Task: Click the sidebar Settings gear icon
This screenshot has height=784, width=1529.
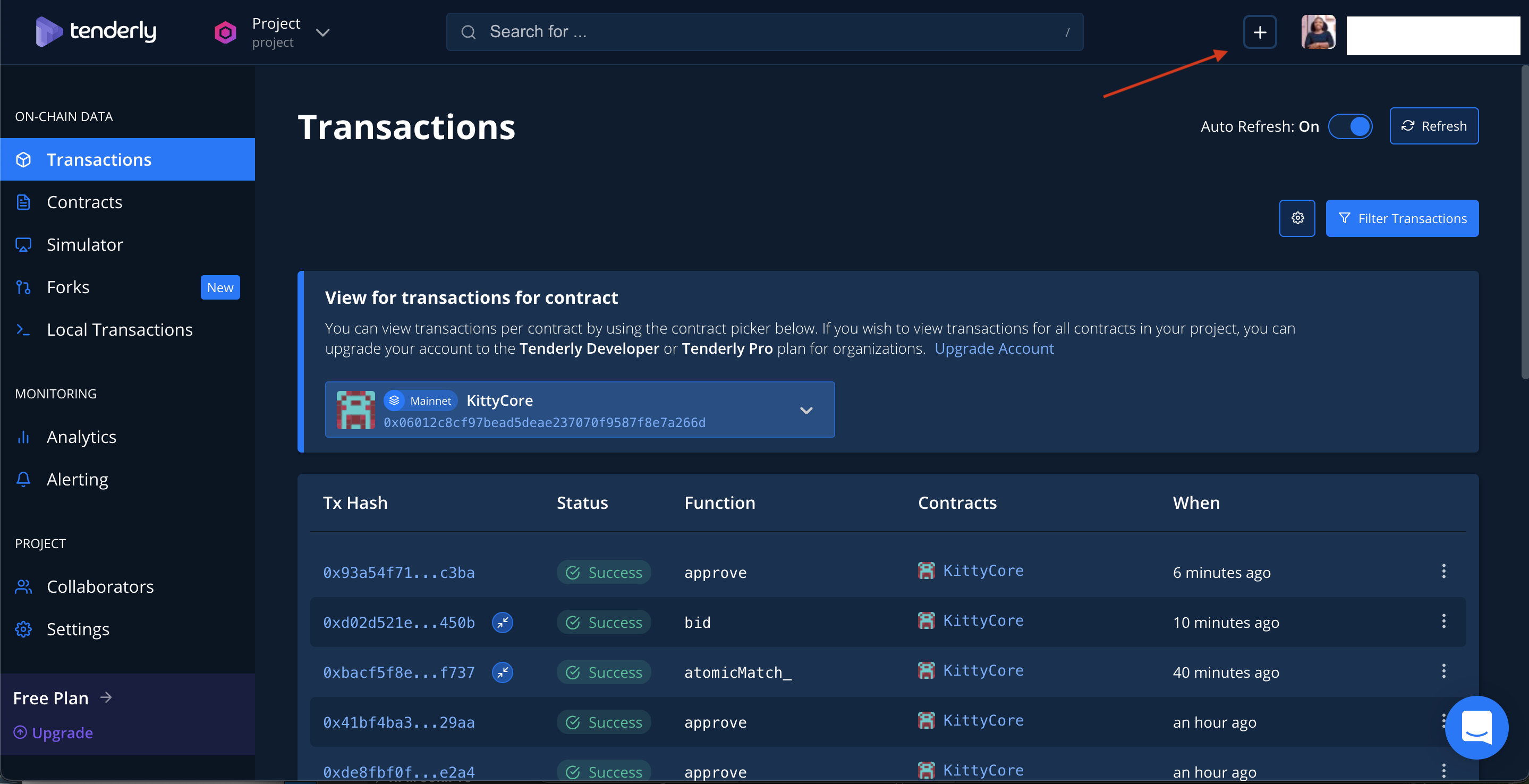Action: pyautogui.click(x=23, y=629)
